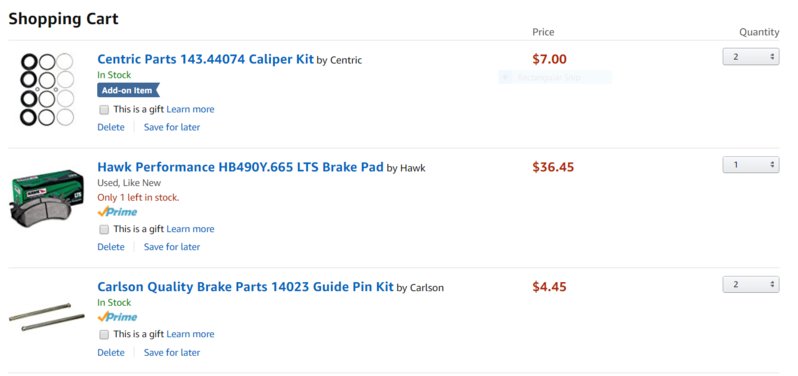Click the Add-on Item badge
Viewport: 798px width, 376px height.
pyautogui.click(x=128, y=91)
